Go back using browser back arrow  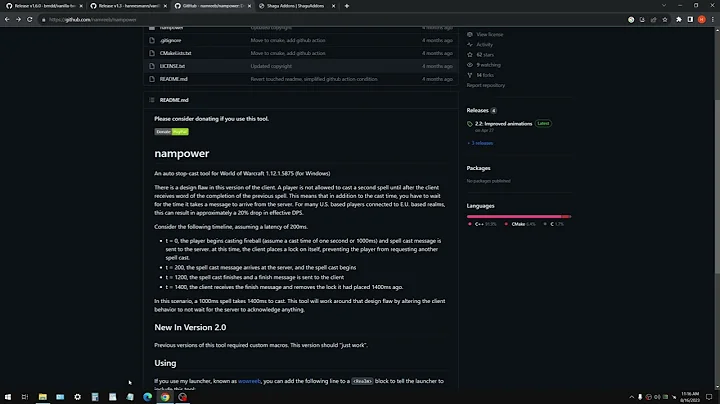point(7,19)
